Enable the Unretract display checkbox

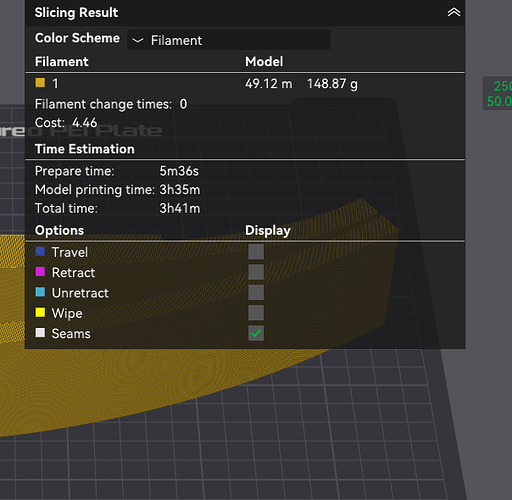(x=256, y=292)
